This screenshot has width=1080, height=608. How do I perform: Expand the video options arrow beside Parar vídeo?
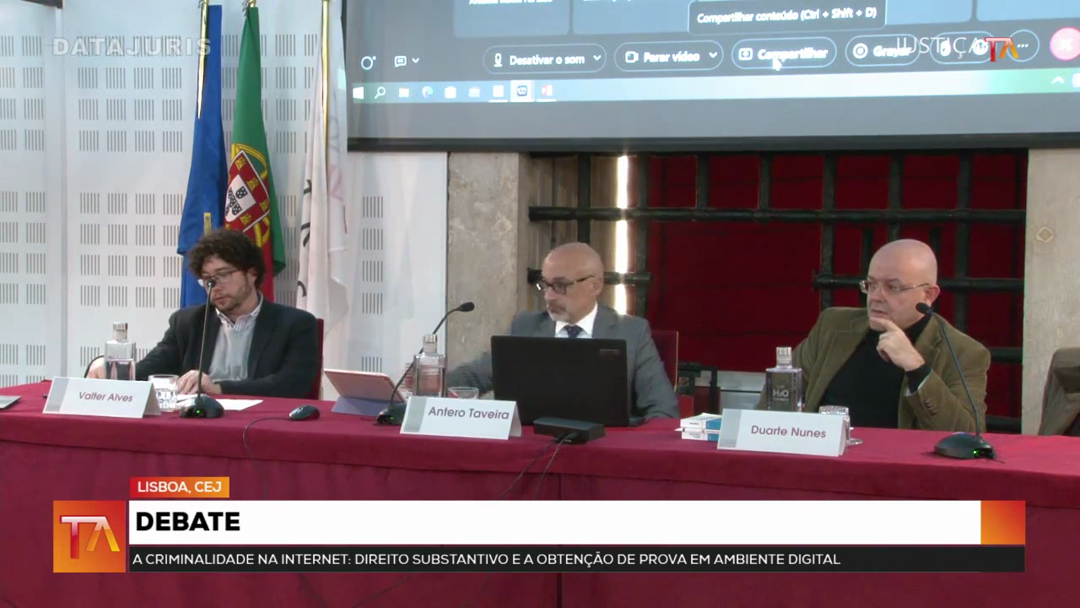713,56
